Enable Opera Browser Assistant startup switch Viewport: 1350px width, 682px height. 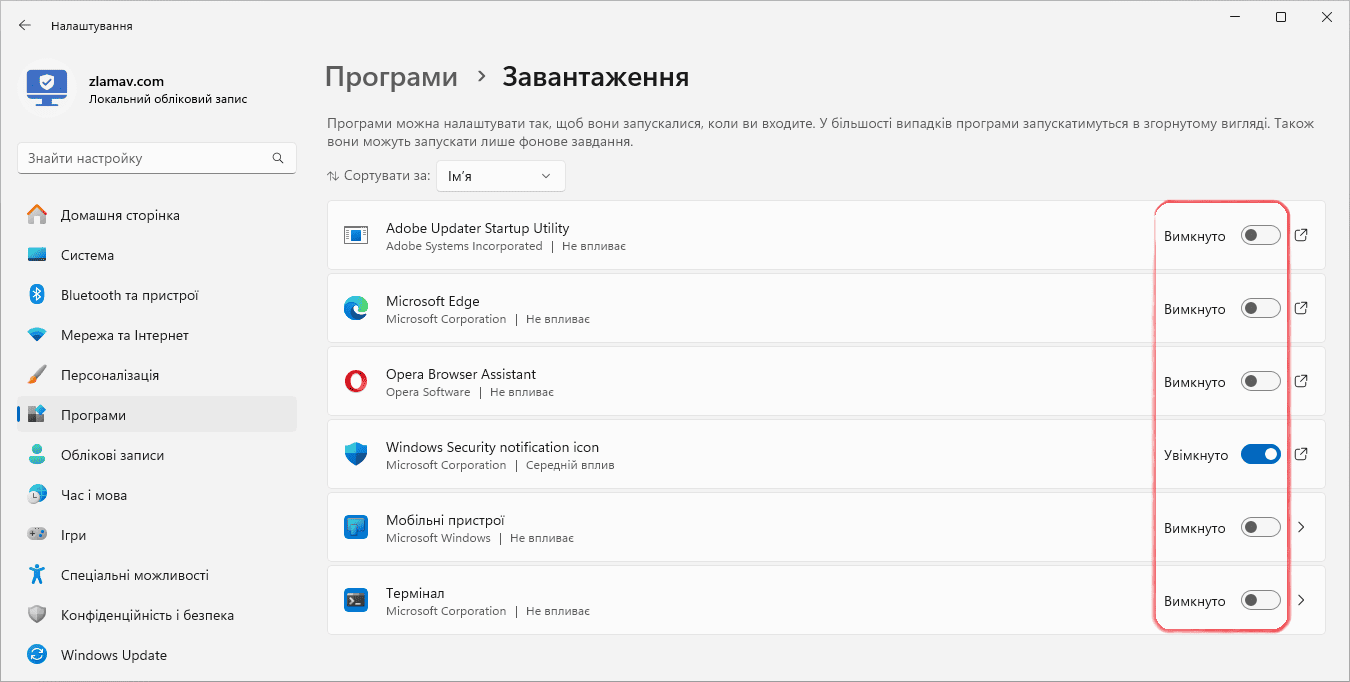[1261, 382]
